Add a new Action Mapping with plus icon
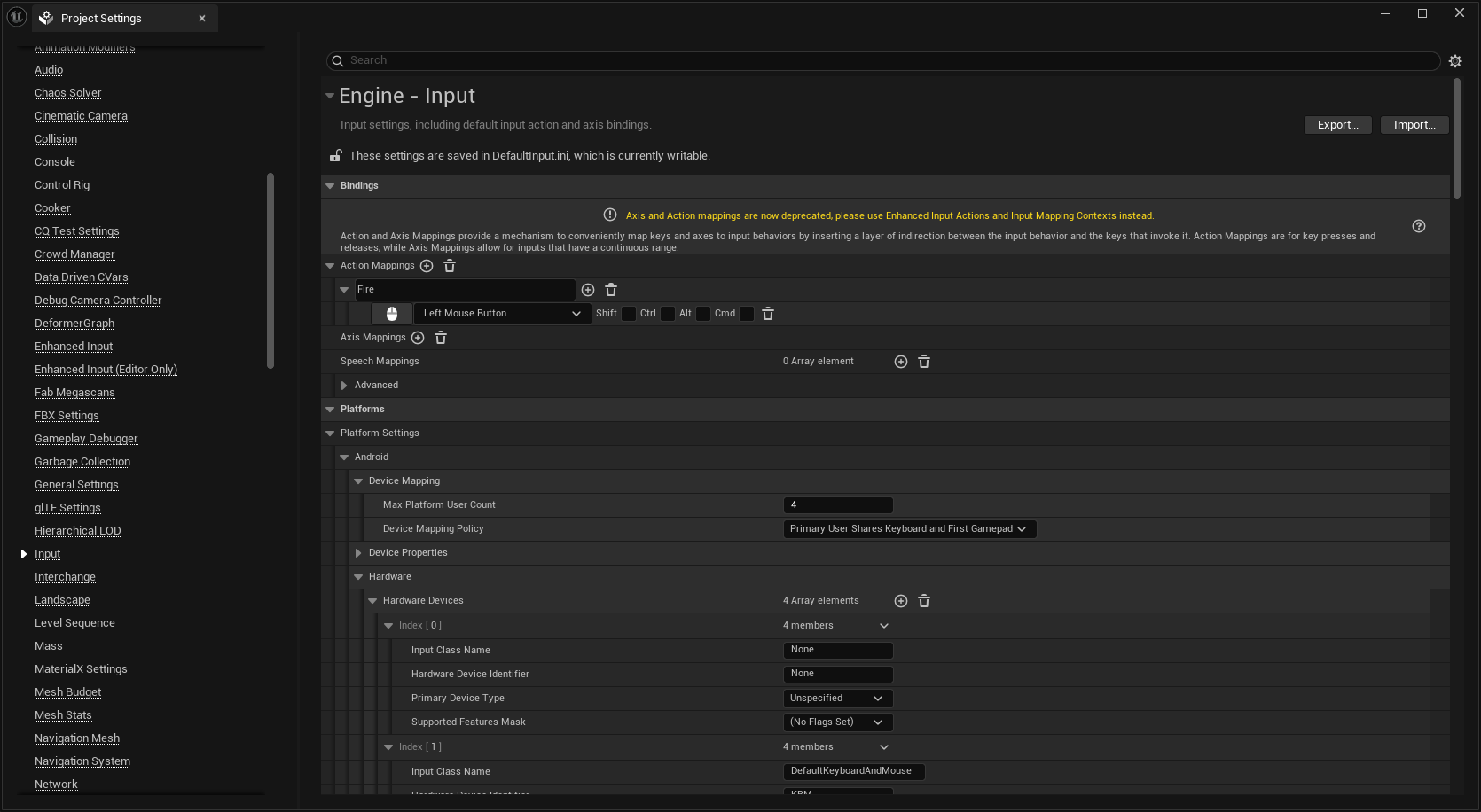Viewport: 1481px width, 812px height. click(427, 265)
